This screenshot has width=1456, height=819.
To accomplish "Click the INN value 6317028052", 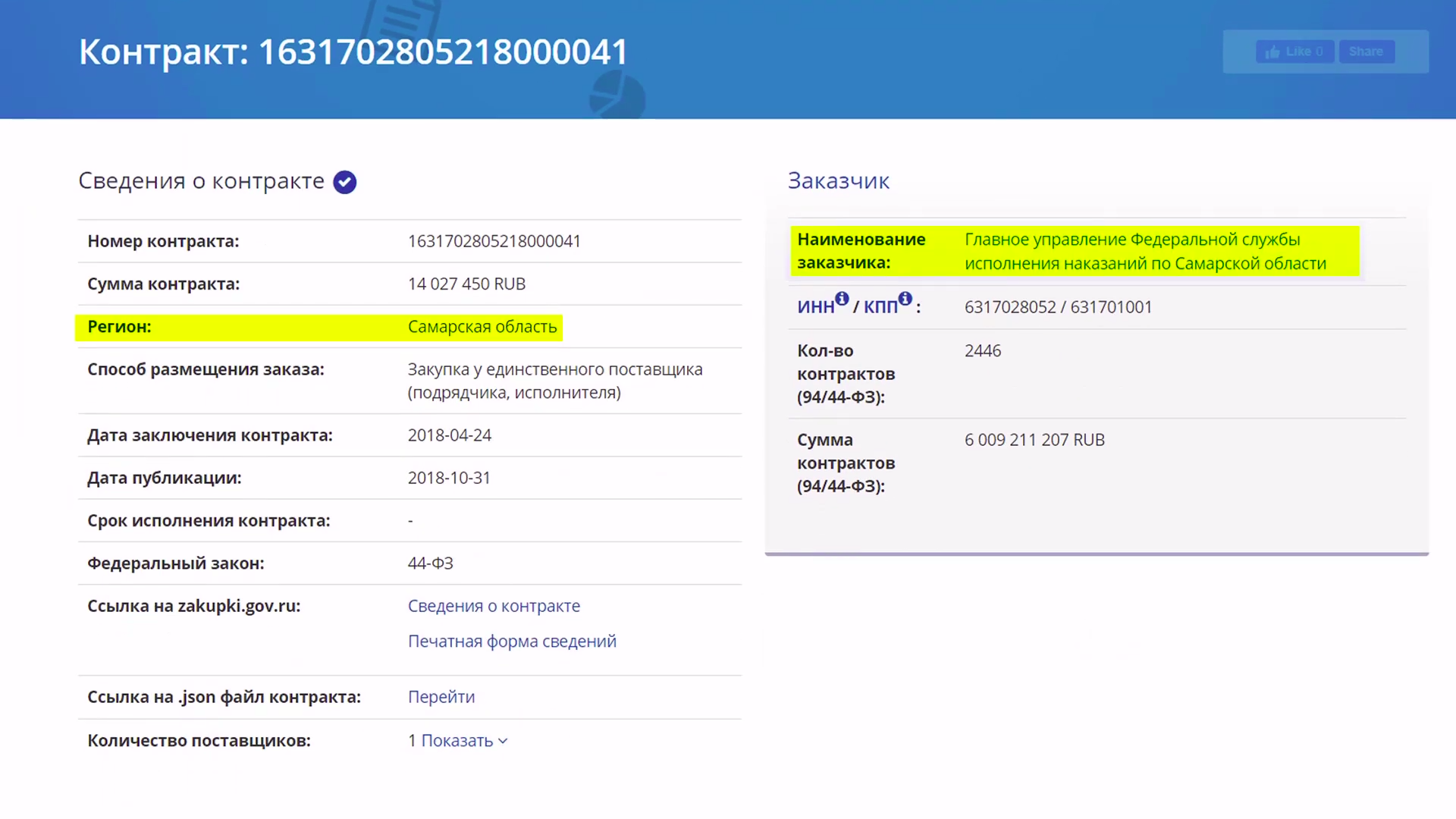I will click(x=1010, y=307).
